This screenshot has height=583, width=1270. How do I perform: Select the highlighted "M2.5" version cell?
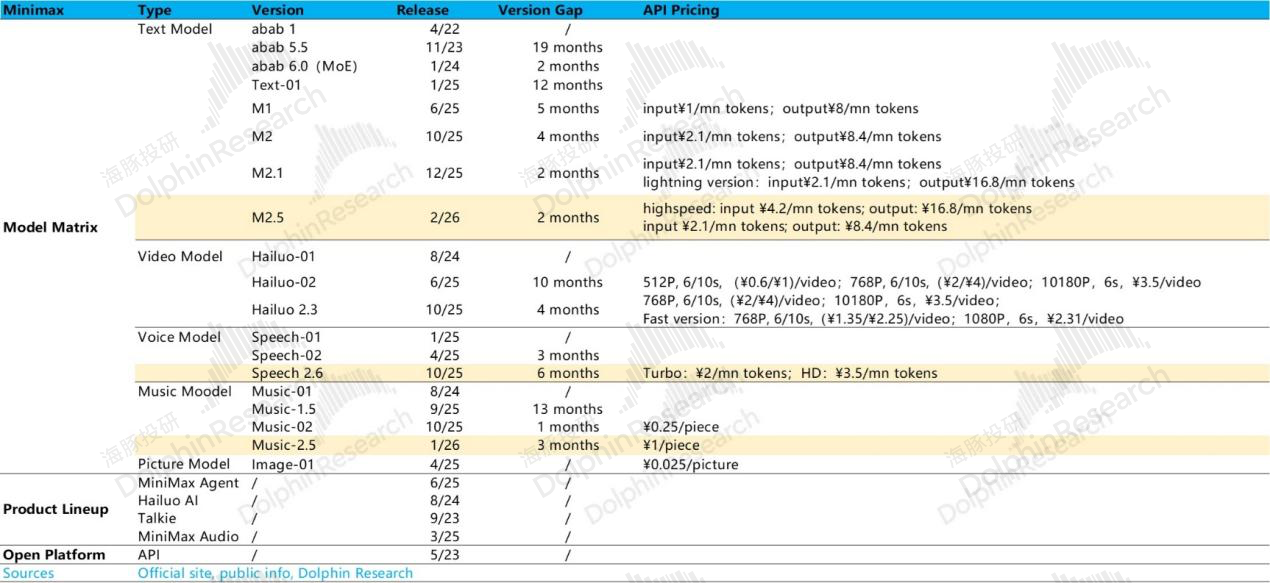pyautogui.click(x=269, y=217)
